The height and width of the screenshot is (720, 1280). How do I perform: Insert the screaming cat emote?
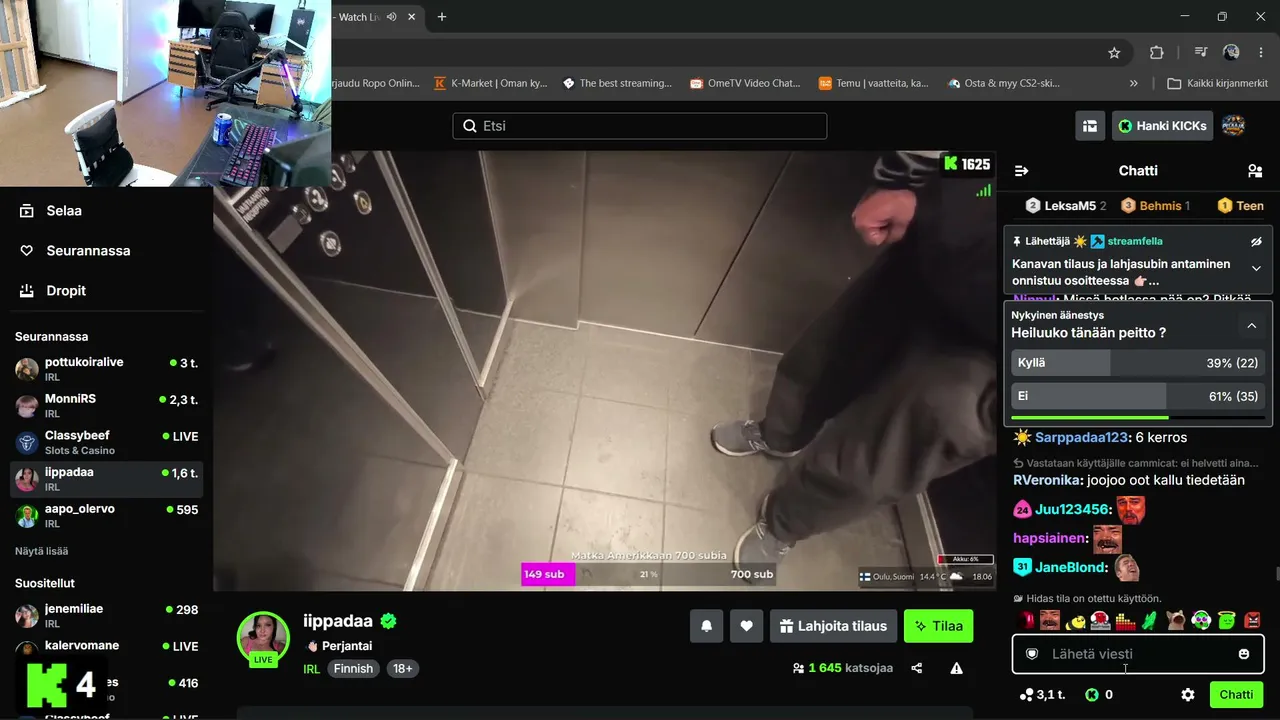(x=1176, y=620)
